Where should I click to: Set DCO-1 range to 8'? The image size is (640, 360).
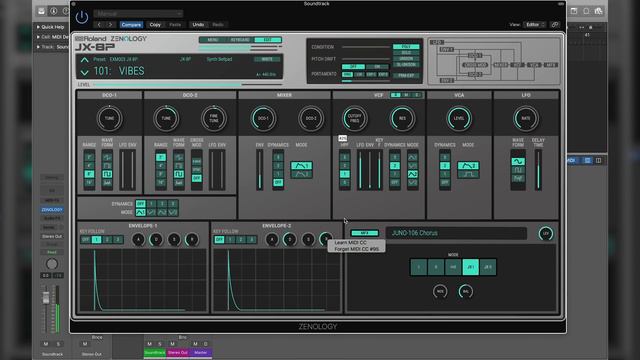(89, 174)
